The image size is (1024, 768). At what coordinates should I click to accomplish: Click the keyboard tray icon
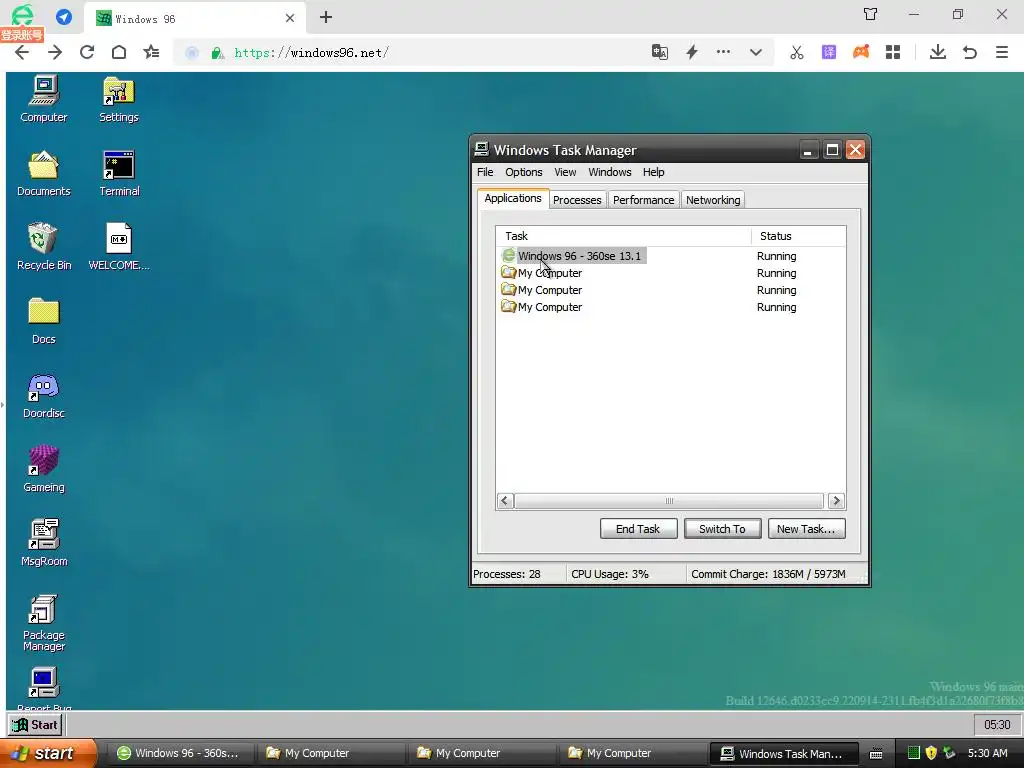(x=876, y=754)
